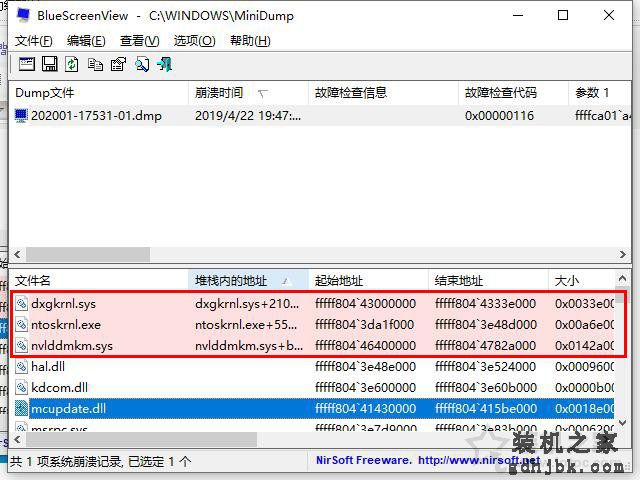The height and width of the screenshot is (480, 640).
Task: Sort lower pane by 堆栈内的地址 header
Action: (x=249, y=281)
